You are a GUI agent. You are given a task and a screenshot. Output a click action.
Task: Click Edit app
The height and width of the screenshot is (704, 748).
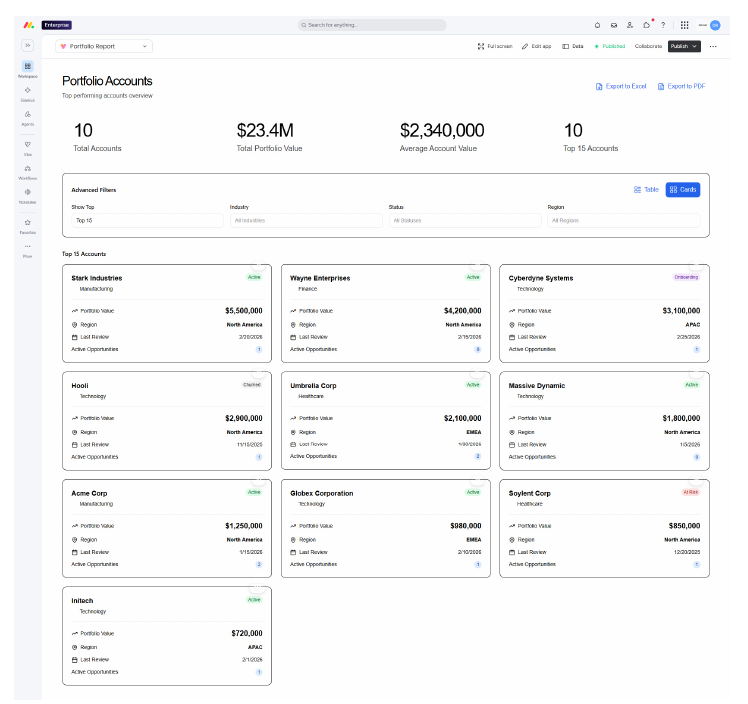tap(537, 46)
